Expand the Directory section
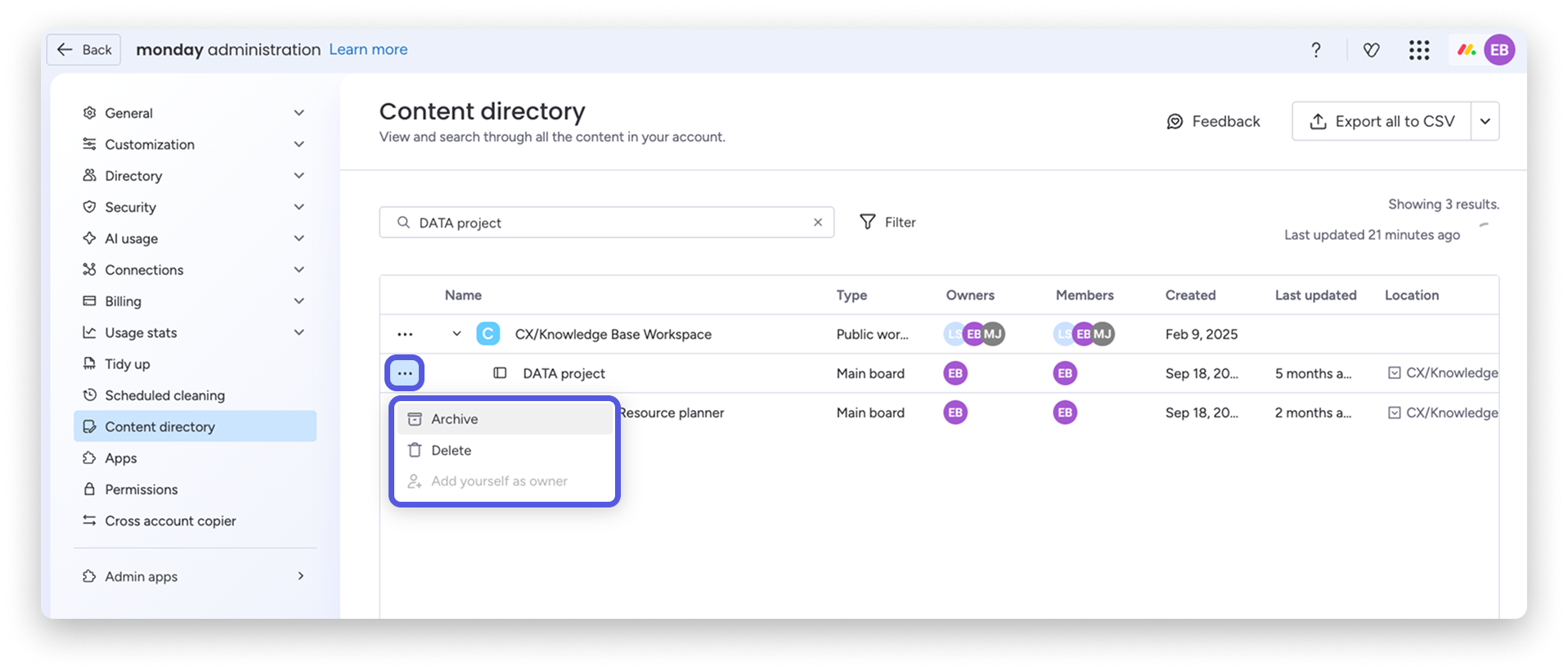Screen dimensions: 1568x672 click(299, 175)
